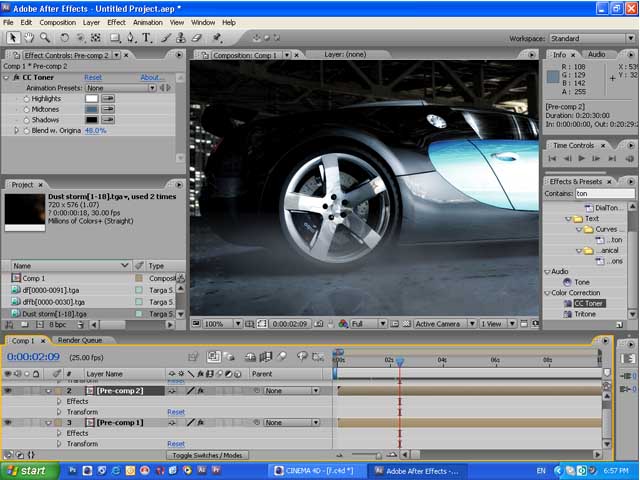
Task: Pick Midtones color with eyedropper
Action: [108, 109]
